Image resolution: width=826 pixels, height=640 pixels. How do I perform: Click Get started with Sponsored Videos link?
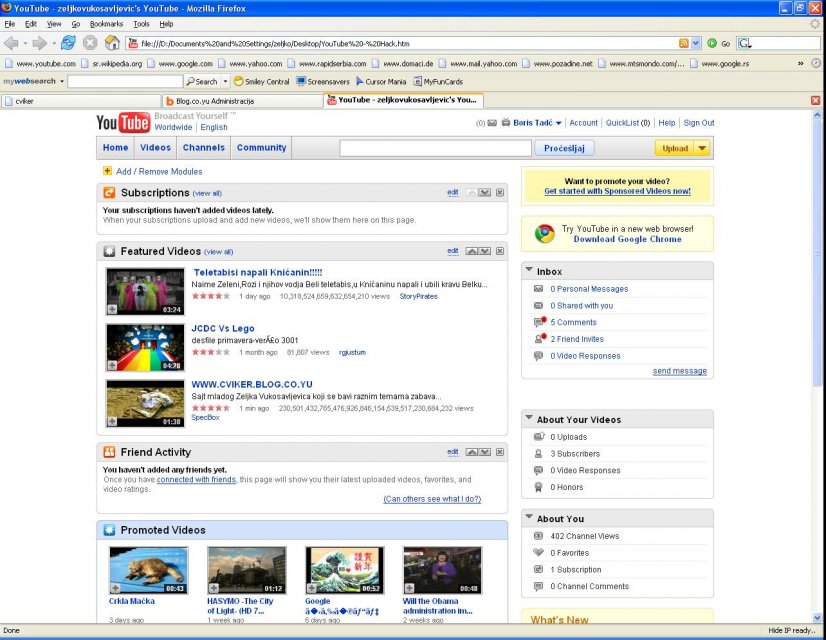[x=617, y=191]
